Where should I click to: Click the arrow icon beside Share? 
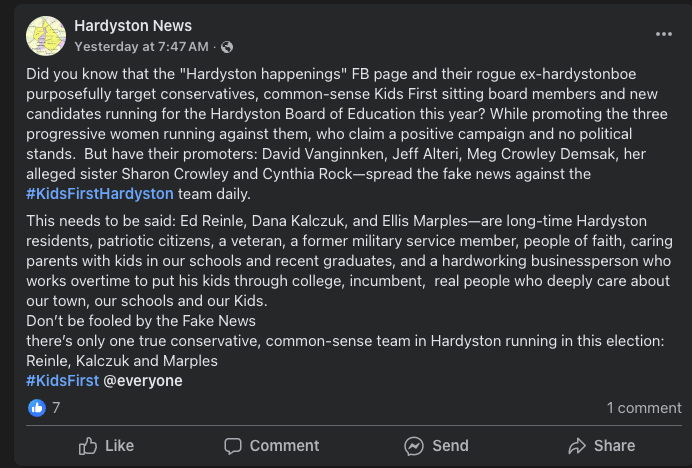coord(576,446)
